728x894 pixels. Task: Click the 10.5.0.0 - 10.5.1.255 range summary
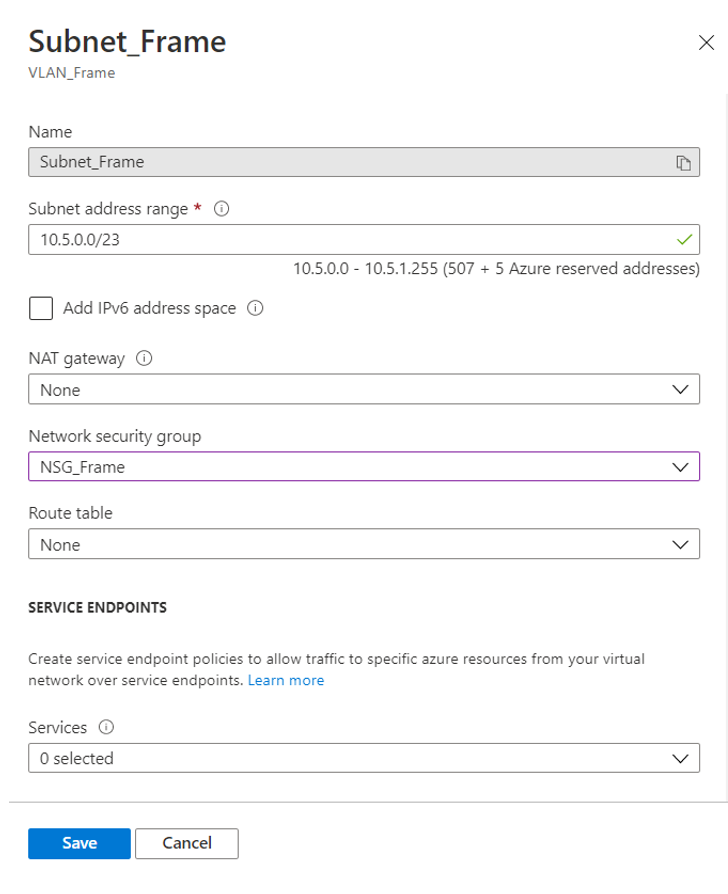(x=496, y=269)
